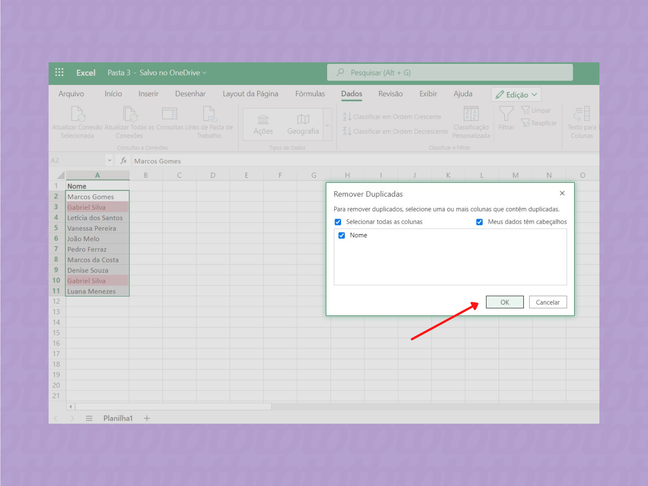Image resolution: width=648 pixels, height=486 pixels.
Task: Close the Remover Duplicadas dialog
Action: (x=562, y=193)
